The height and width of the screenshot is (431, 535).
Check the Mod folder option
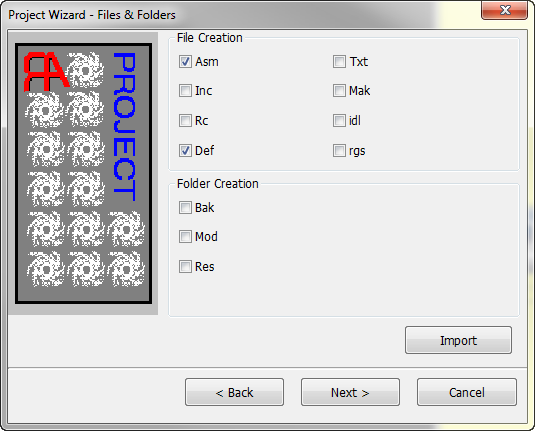(185, 236)
